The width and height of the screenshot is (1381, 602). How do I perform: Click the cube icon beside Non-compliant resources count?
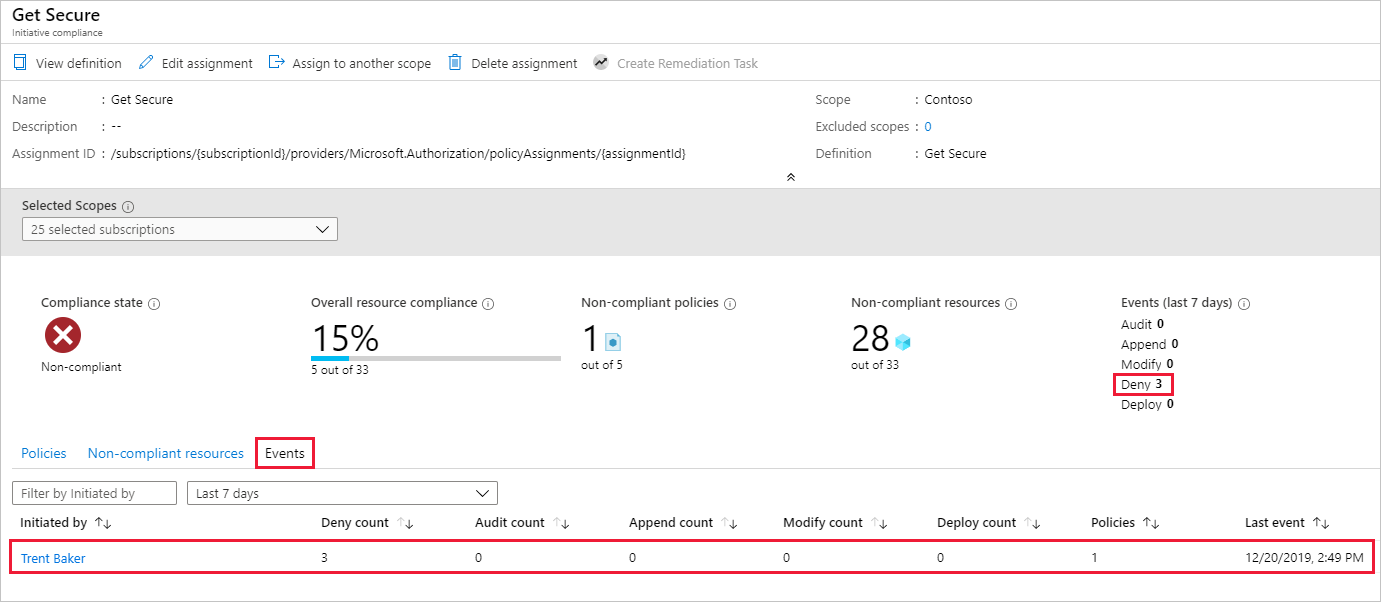coord(903,341)
